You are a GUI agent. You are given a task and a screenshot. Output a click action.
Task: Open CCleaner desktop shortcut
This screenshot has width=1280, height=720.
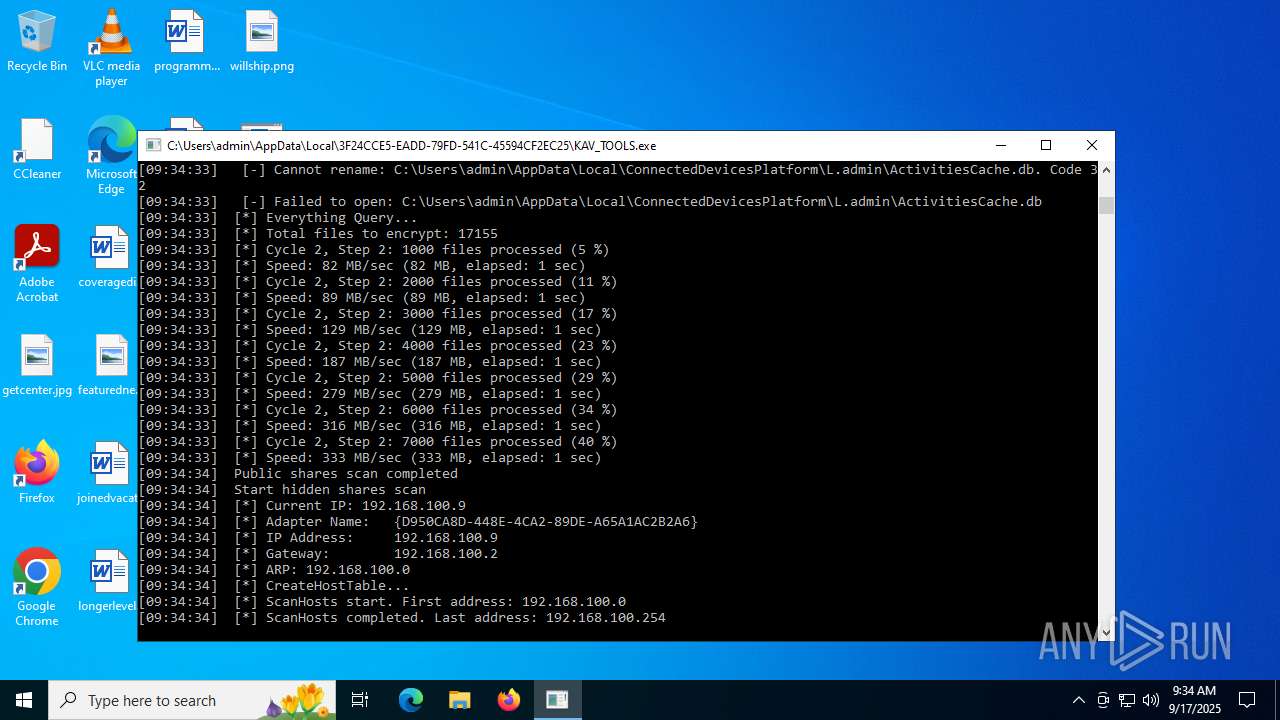[x=37, y=149]
